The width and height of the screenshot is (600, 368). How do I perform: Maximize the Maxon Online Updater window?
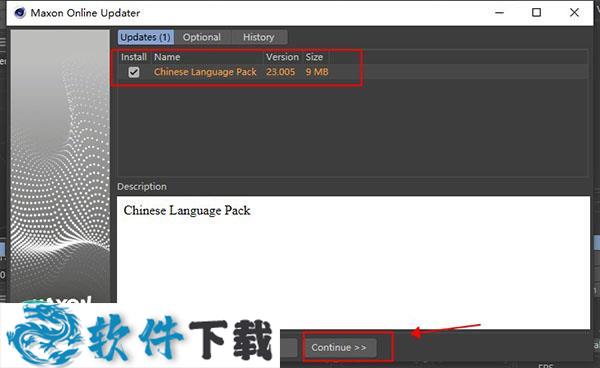[x=536, y=13]
